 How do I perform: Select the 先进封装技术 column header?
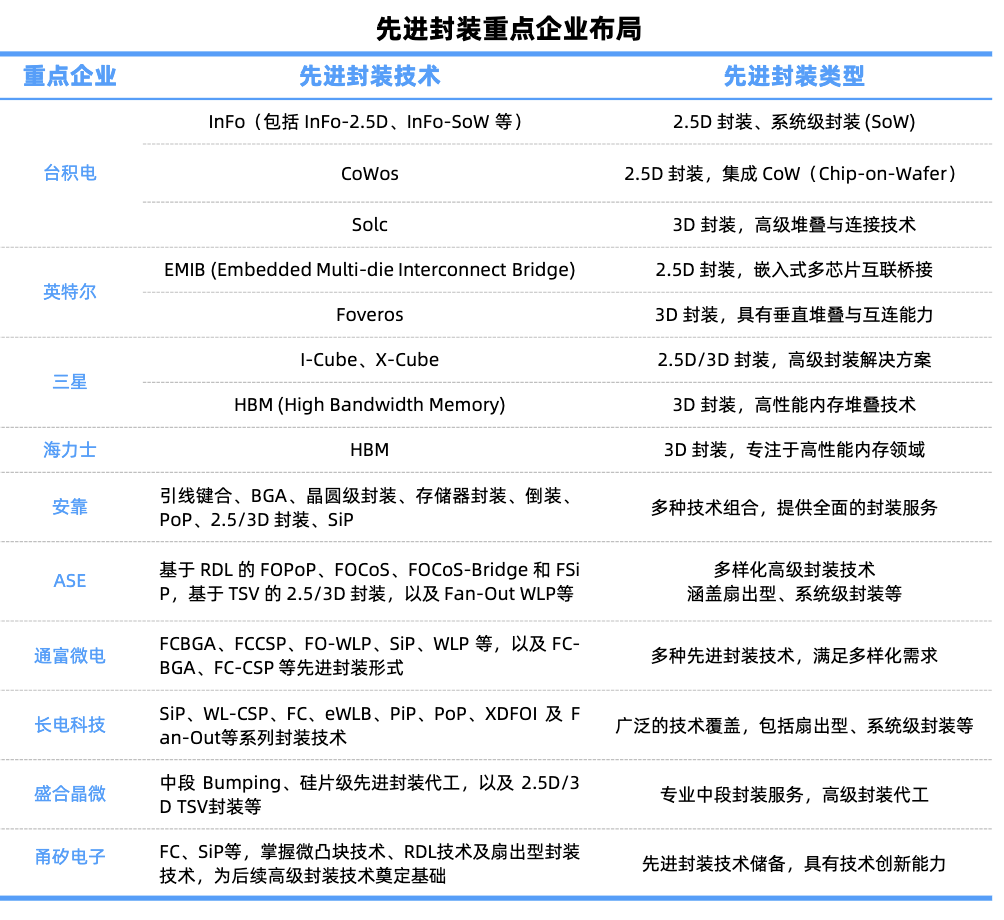pyautogui.click(x=369, y=77)
